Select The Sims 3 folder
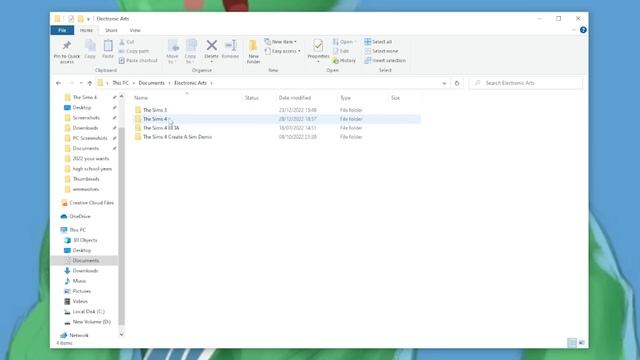Screen dimensions: 640x360 [x=155, y=110]
